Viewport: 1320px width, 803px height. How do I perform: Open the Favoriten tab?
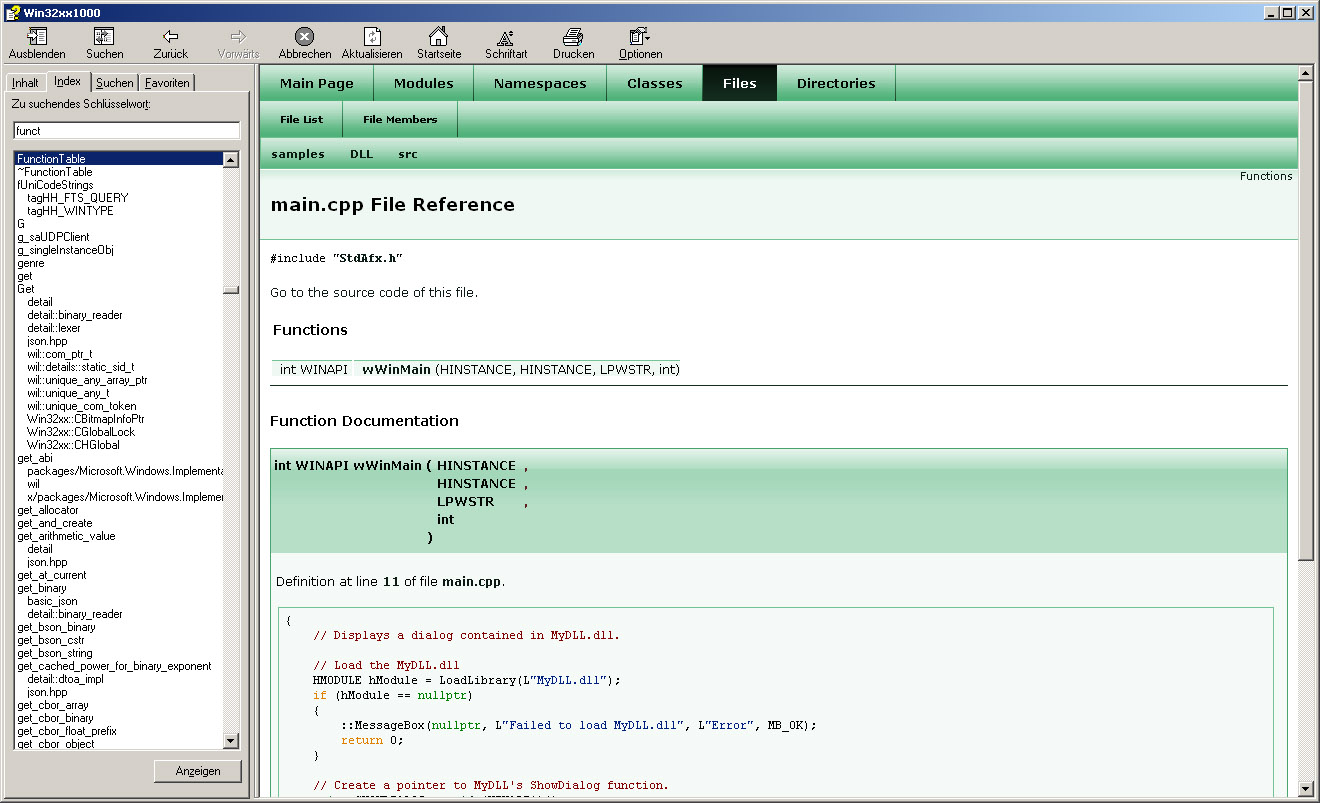click(167, 83)
